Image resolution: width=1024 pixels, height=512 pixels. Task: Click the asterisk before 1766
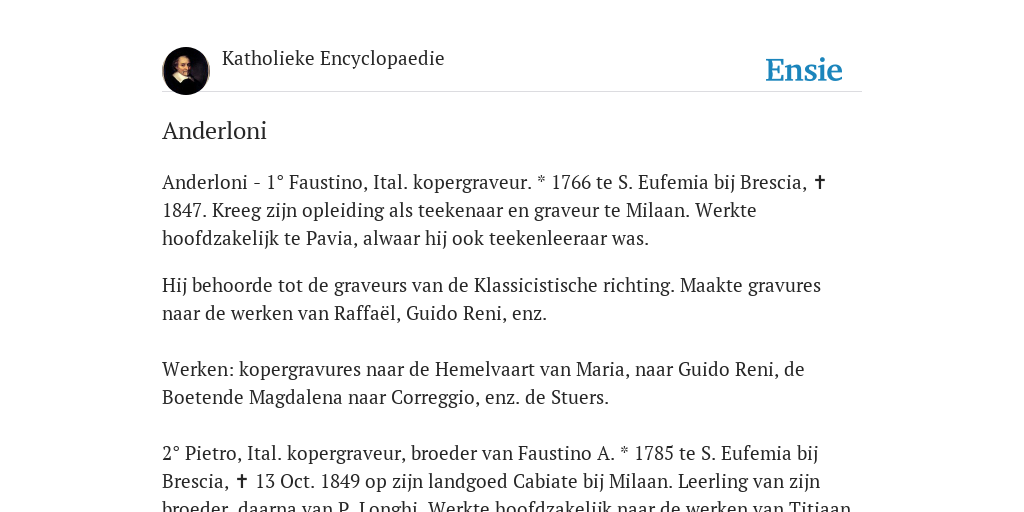pos(541,180)
